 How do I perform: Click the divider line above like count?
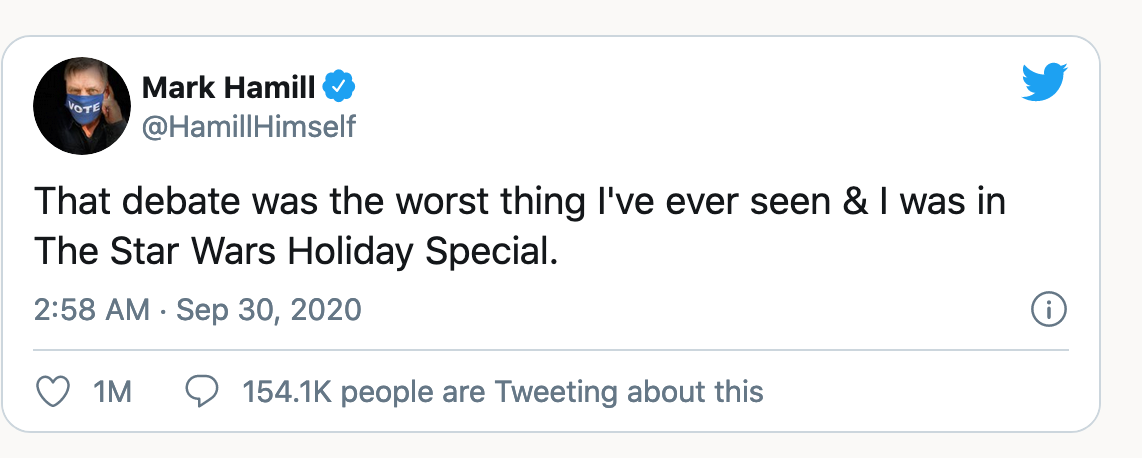551,350
